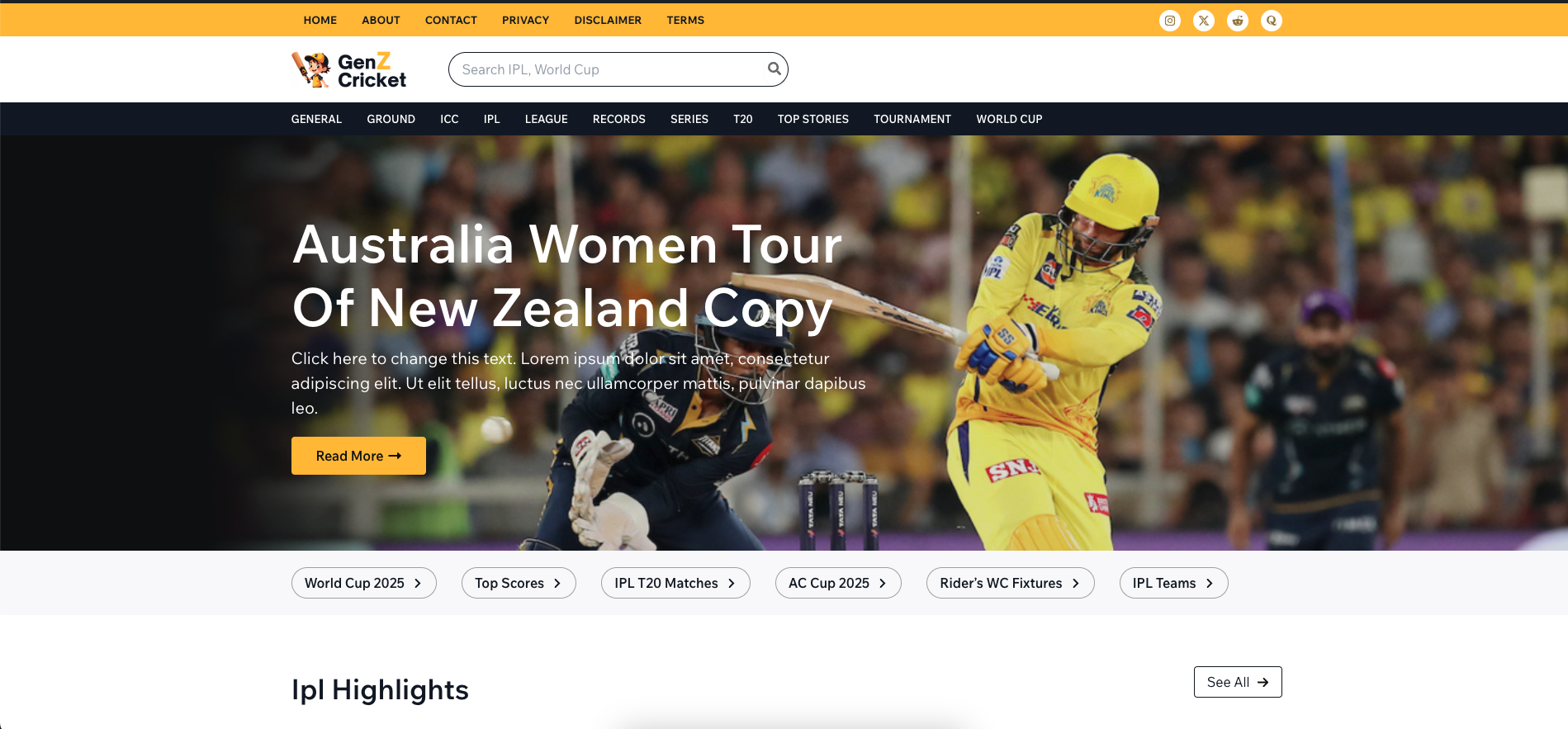Image resolution: width=1568 pixels, height=729 pixels.
Task: Open the Instagram social icon
Action: 1169,21
